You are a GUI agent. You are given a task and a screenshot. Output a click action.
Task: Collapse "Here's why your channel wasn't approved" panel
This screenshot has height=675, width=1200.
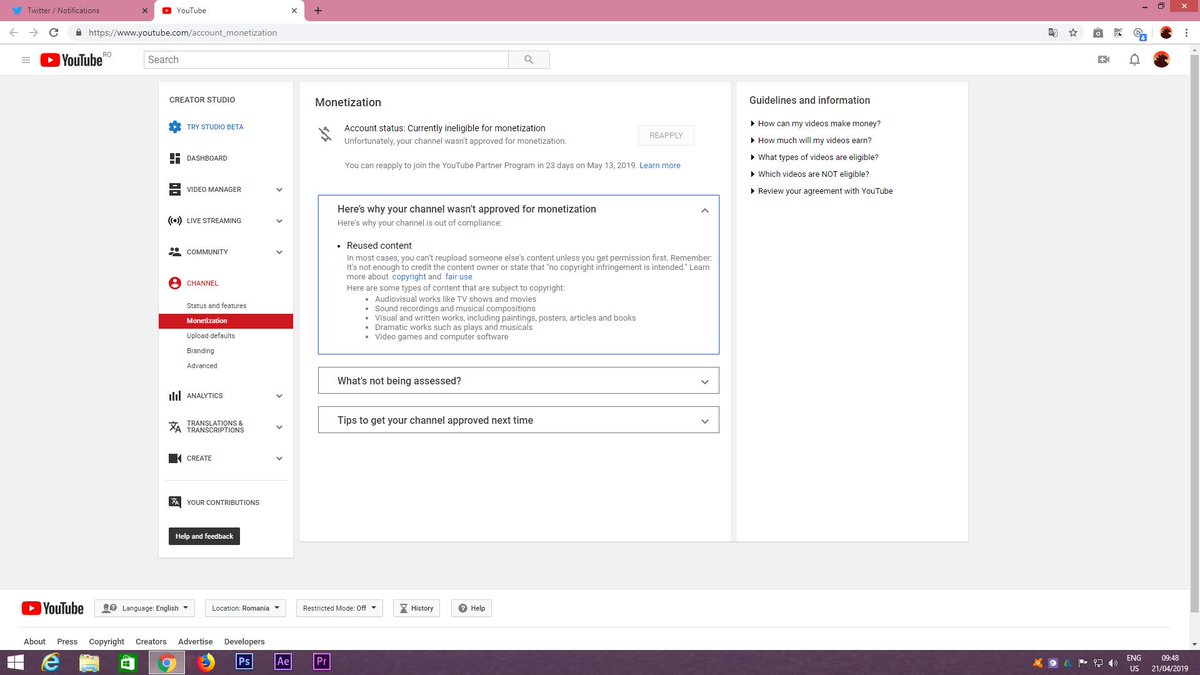coord(705,210)
